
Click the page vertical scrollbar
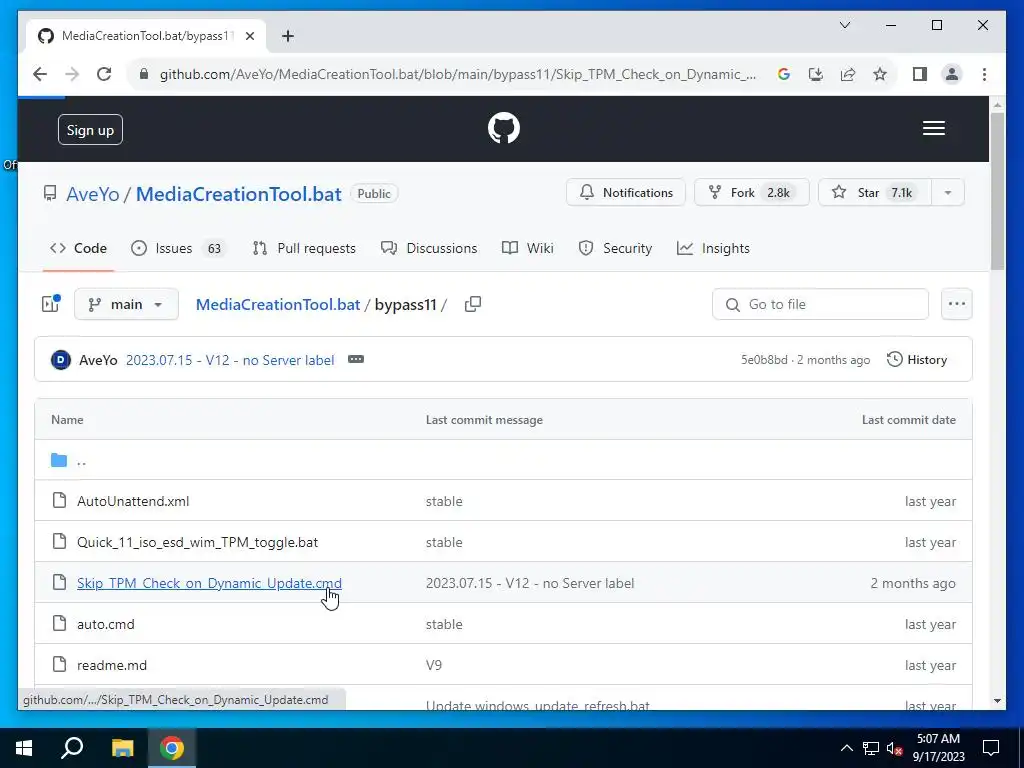(997, 191)
